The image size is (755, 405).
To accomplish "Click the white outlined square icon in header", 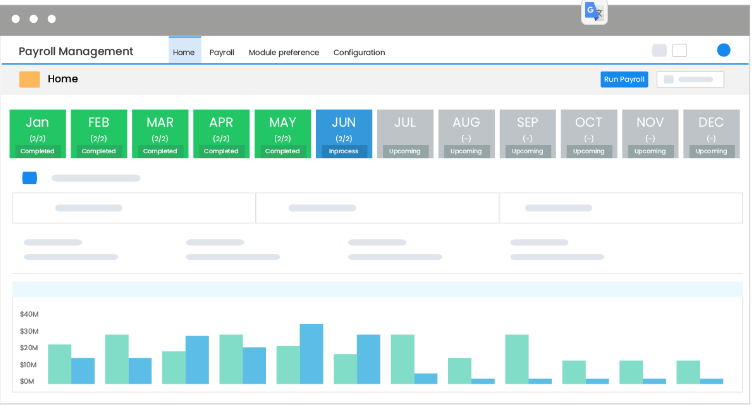I will (679, 50).
